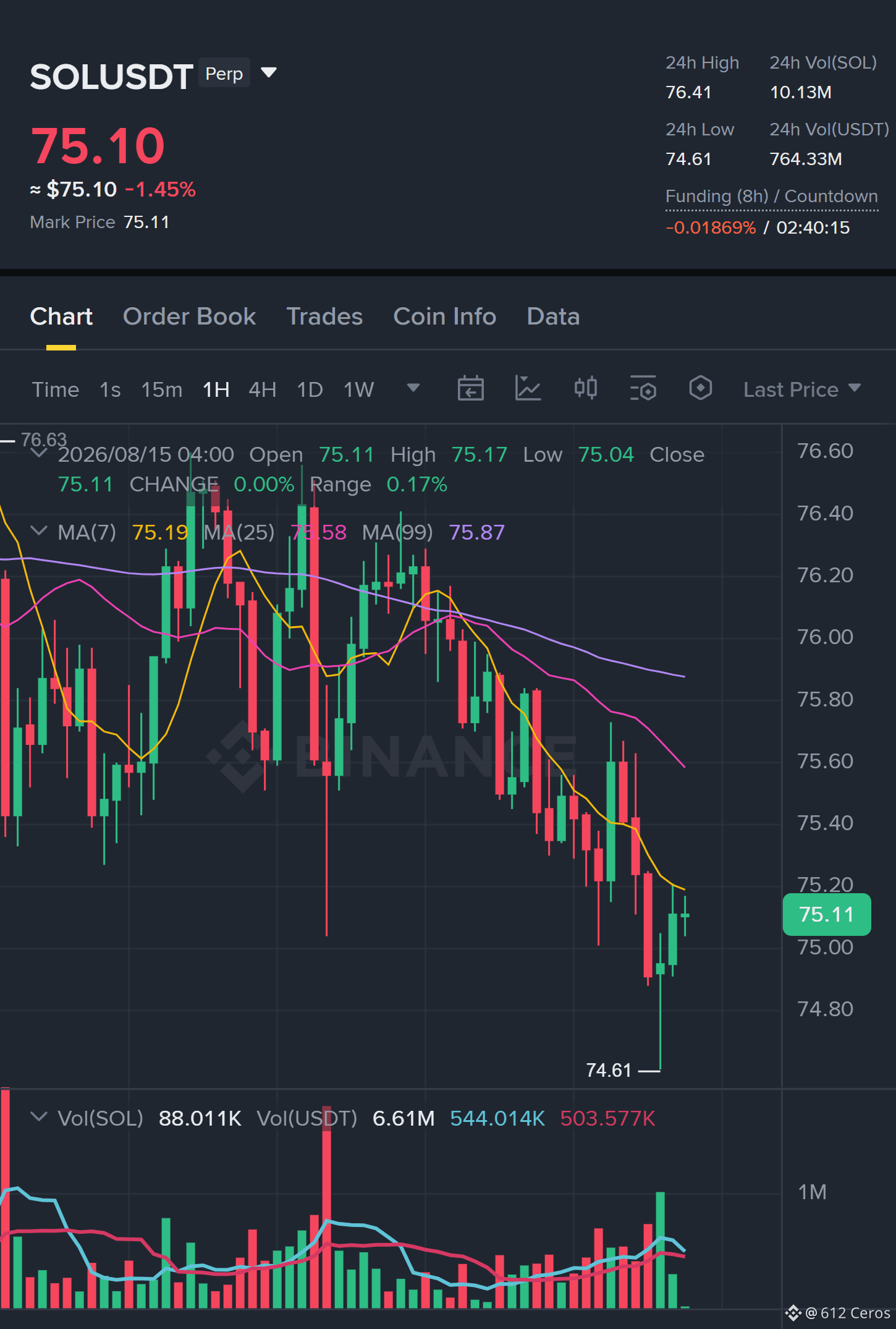The width and height of the screenshot is (896, 1329).
Task: Click the 74.80 price axis label
Action: tap(825, 1009)
